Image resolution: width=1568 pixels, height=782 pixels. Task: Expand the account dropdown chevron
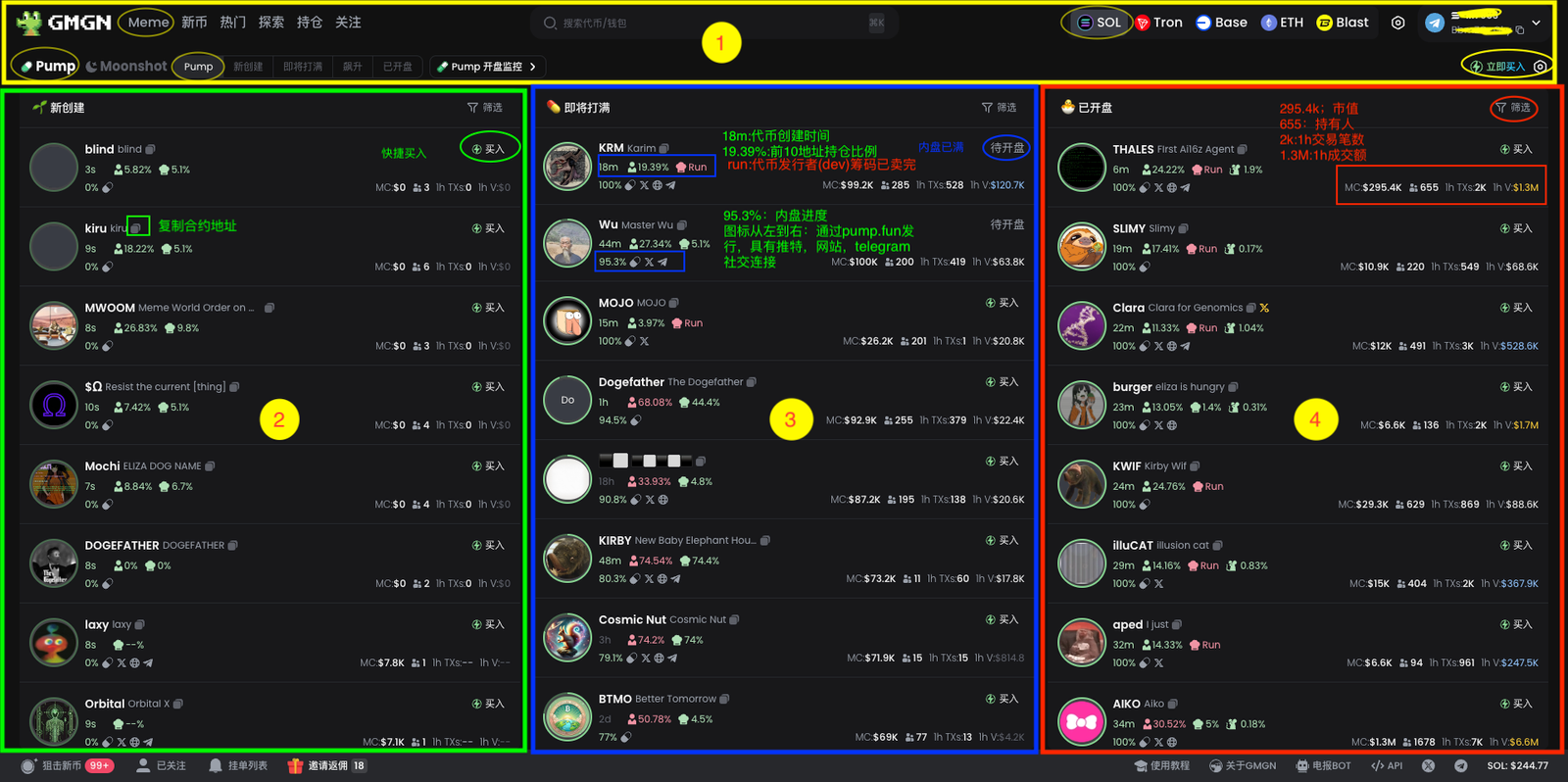[1536, 23]
